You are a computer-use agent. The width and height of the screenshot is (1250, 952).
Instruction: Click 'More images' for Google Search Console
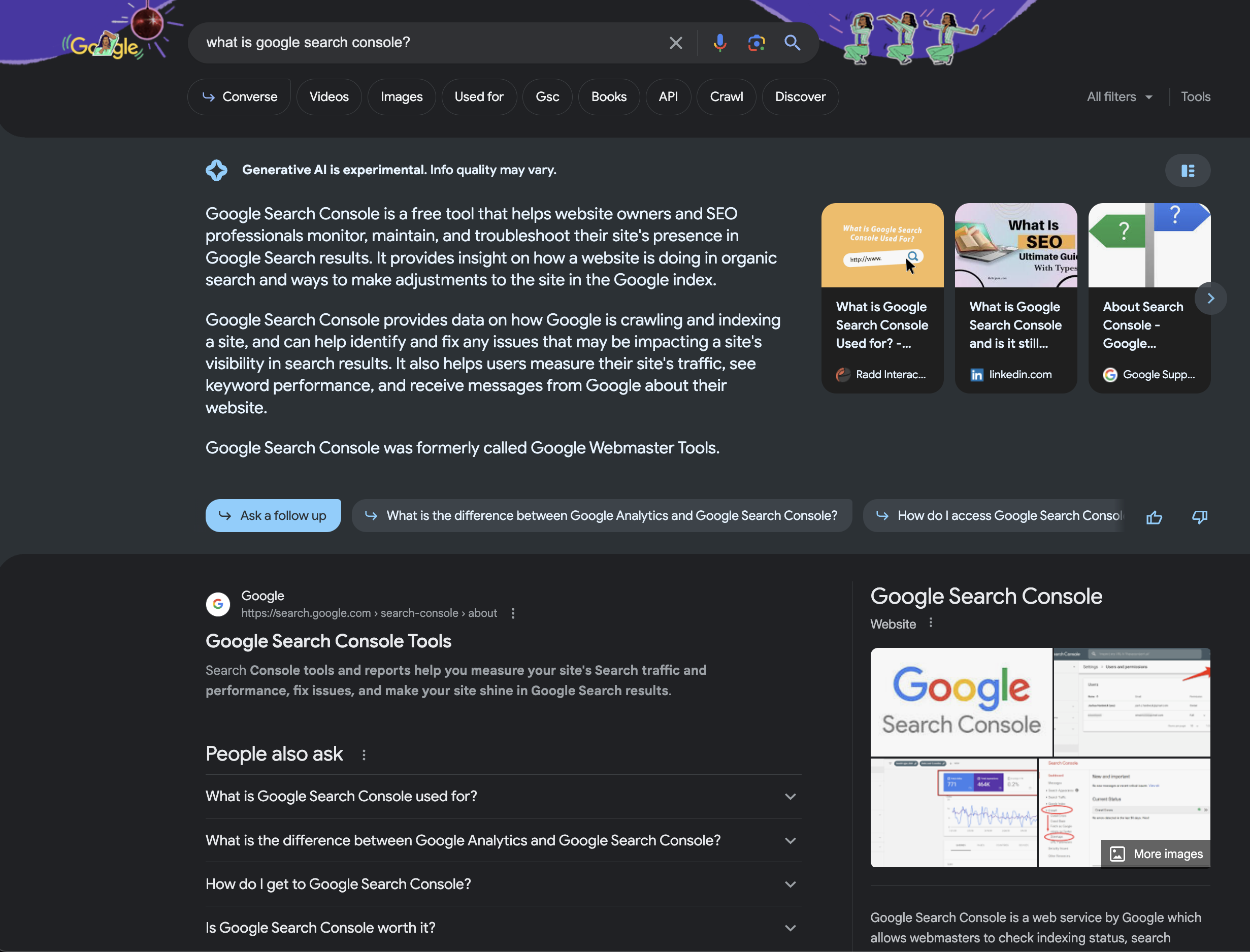tap(1154, 853)
